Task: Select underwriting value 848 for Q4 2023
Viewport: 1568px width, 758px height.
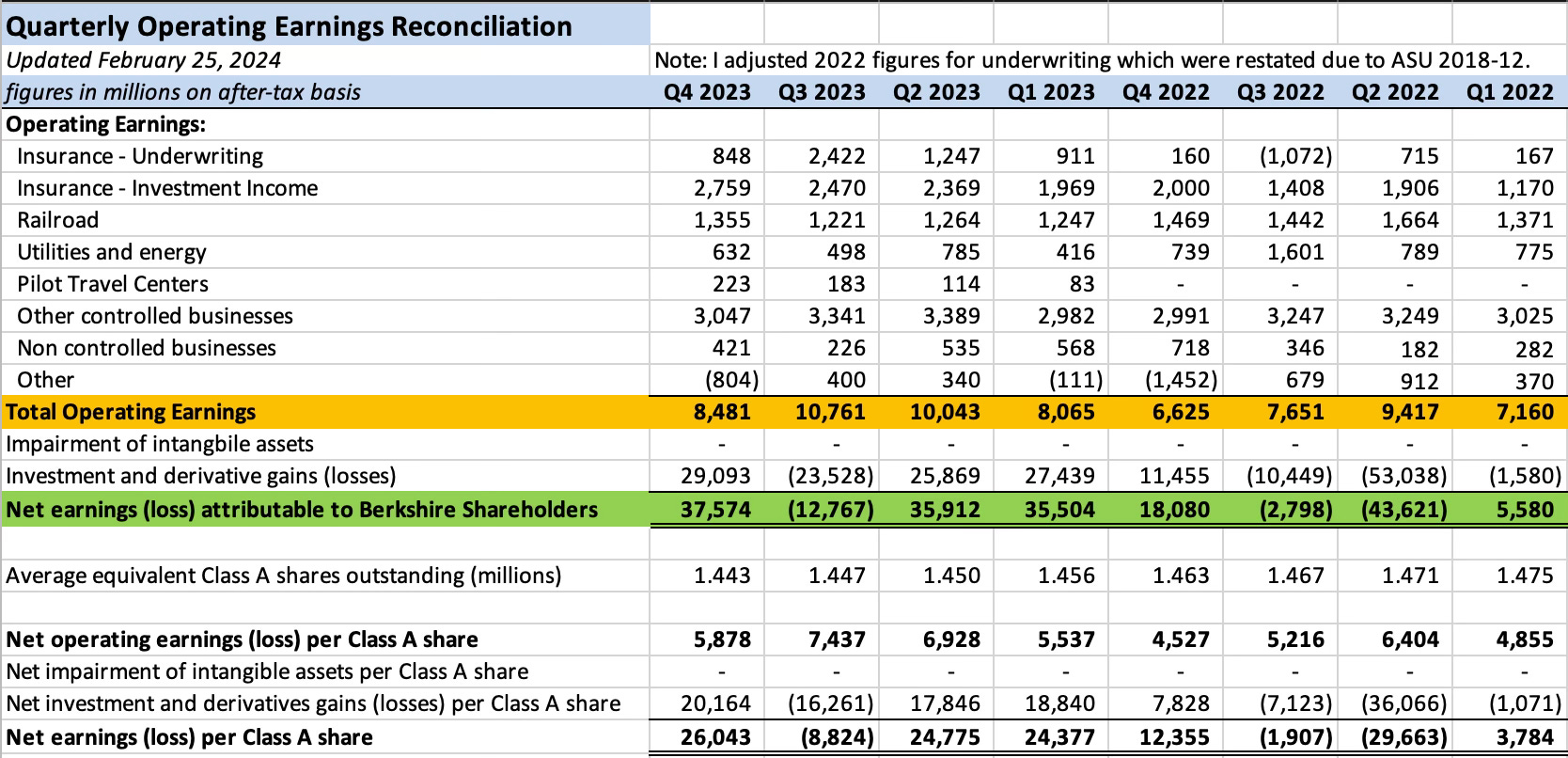Action: click(731, 156)
